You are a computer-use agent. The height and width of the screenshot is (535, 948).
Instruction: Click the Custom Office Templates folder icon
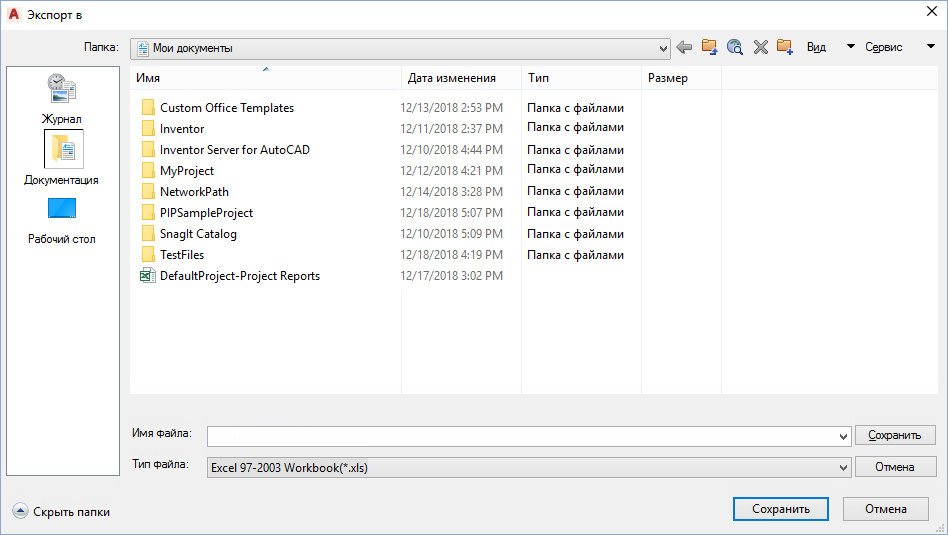(148, 108)
